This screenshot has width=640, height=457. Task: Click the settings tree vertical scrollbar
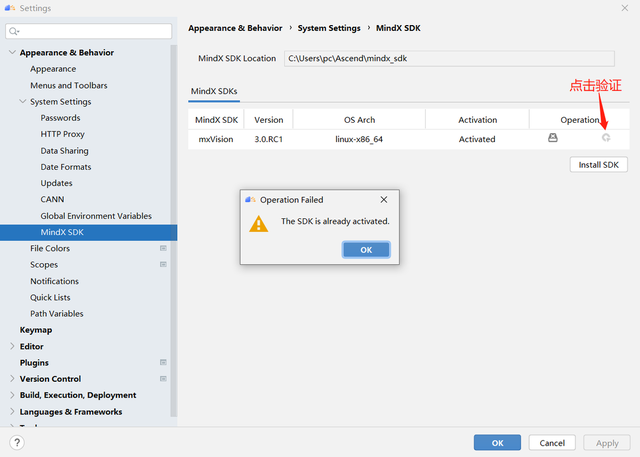tap(174, 231)
